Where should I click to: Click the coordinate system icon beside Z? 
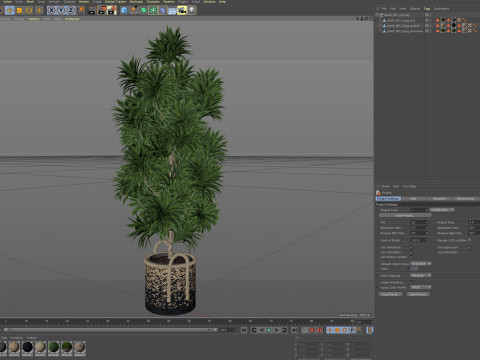(x=80, y=10)
